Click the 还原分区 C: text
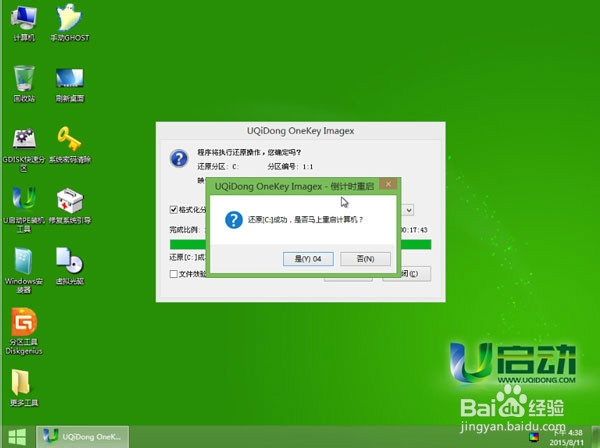This screenshot has height=448, width=600. point(218,166)
